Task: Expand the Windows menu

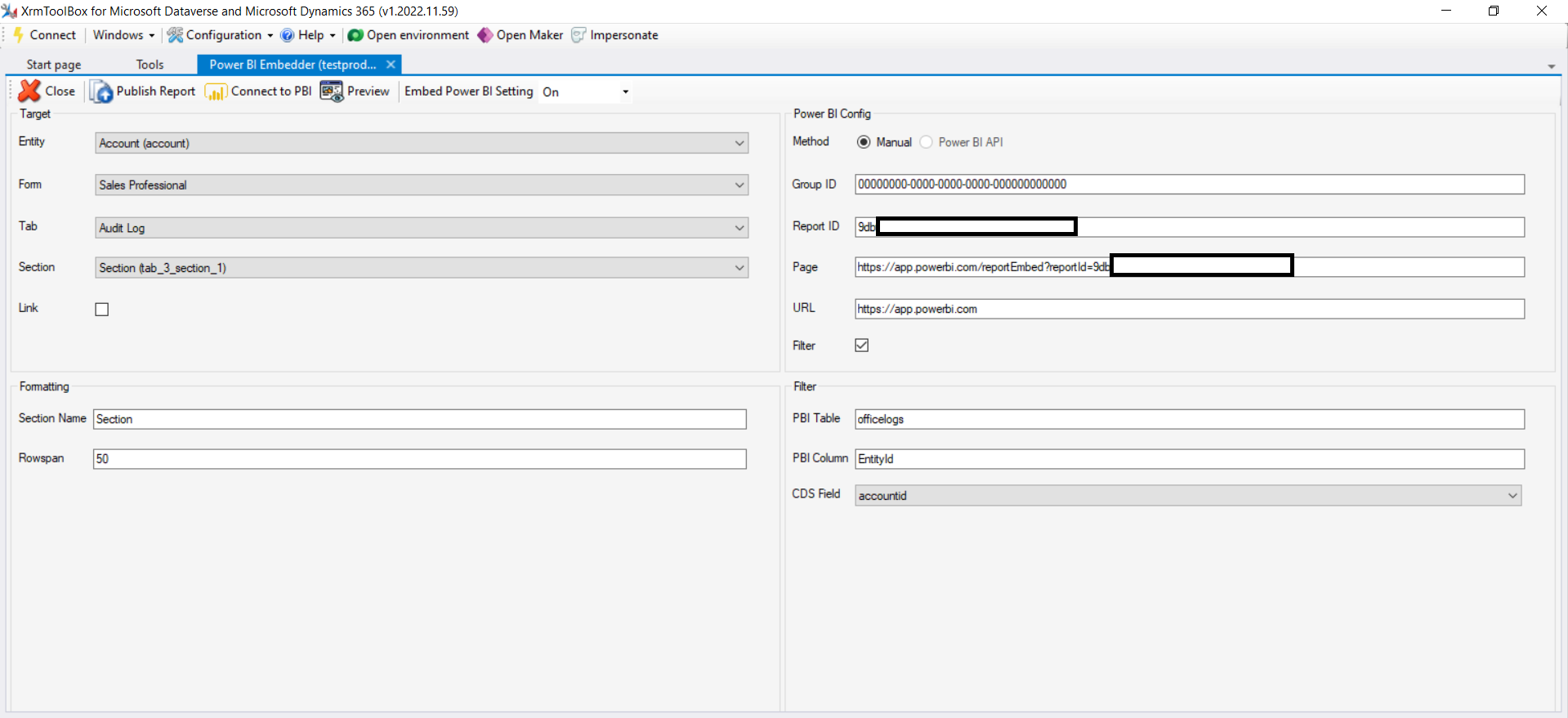Action: (x=123, y=35)
